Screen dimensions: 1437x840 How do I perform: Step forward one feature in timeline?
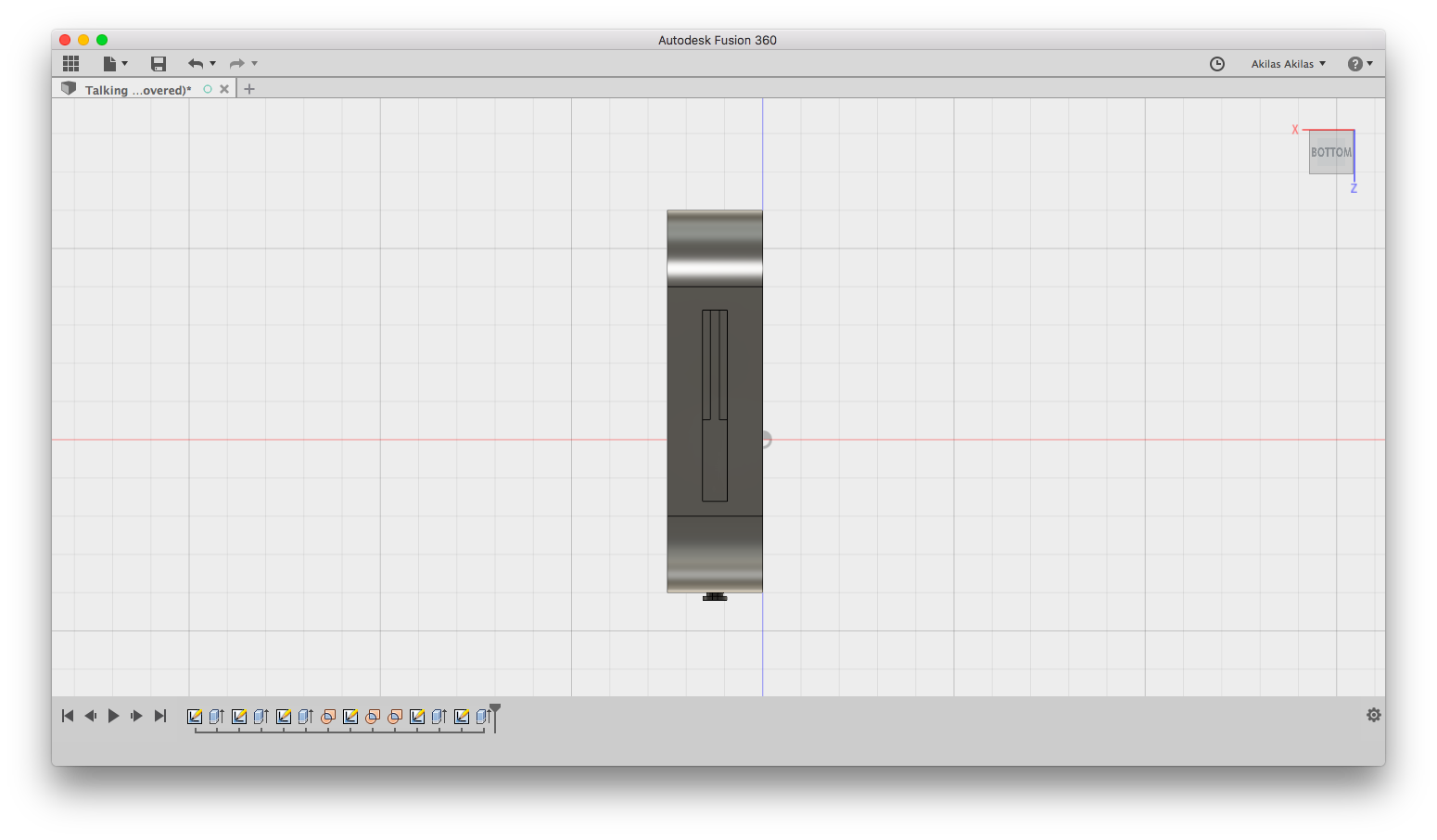(x=136, y=716)
